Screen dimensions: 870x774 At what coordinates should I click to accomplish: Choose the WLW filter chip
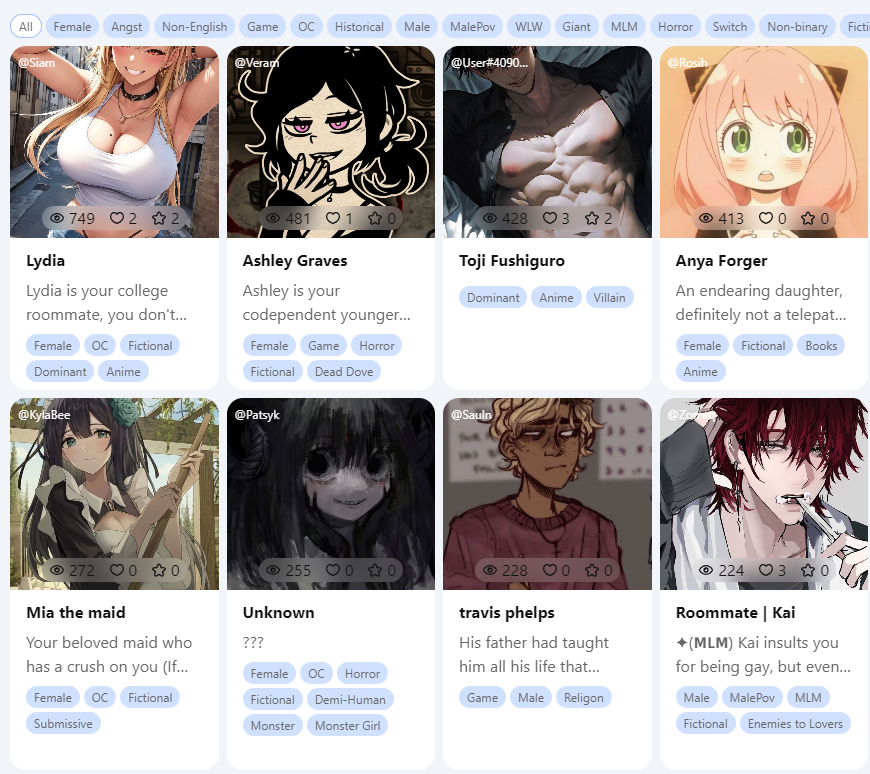click(528, 27)
